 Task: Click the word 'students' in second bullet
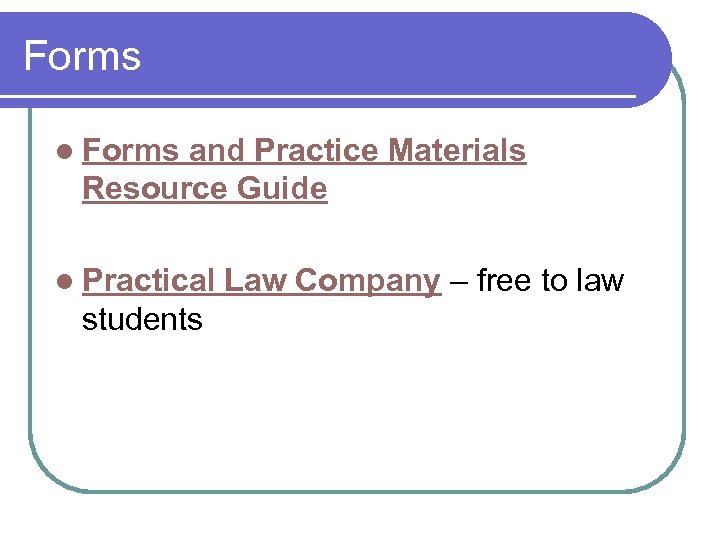point(142,320)
